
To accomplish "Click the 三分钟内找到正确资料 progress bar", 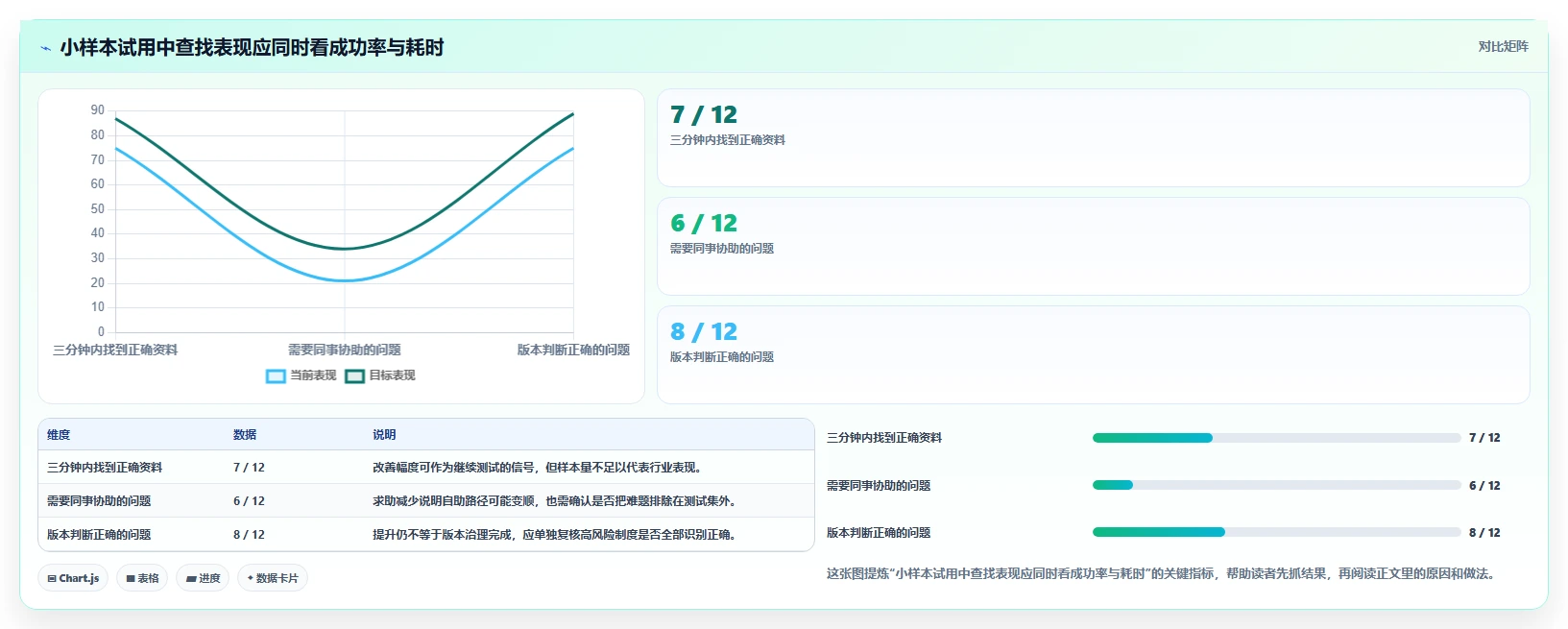I will tap(1276, 438).
